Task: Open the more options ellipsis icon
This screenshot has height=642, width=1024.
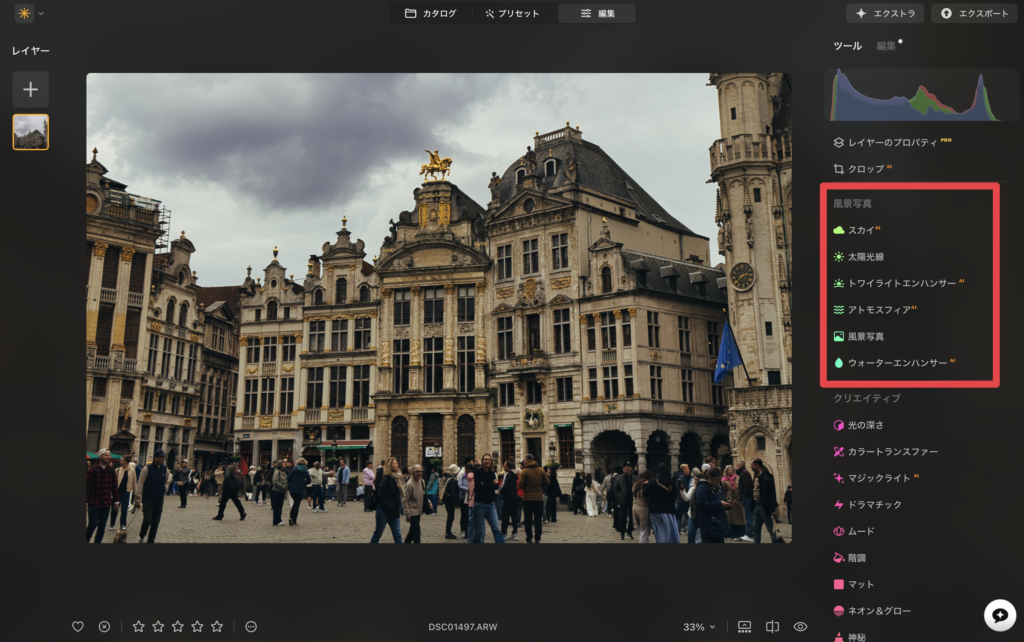Action: (251, 626)
